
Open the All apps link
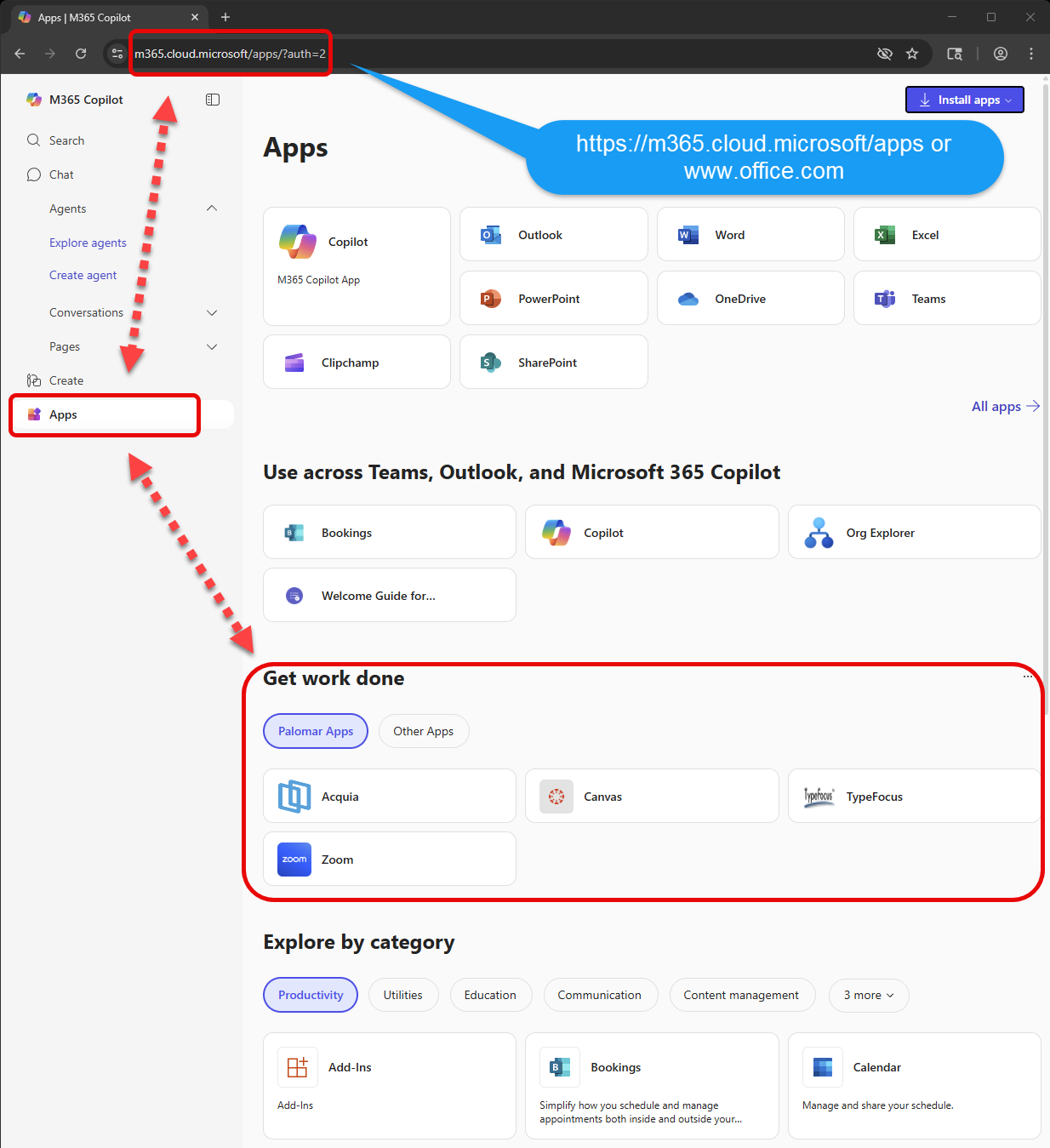click(x=1006, y=406)
